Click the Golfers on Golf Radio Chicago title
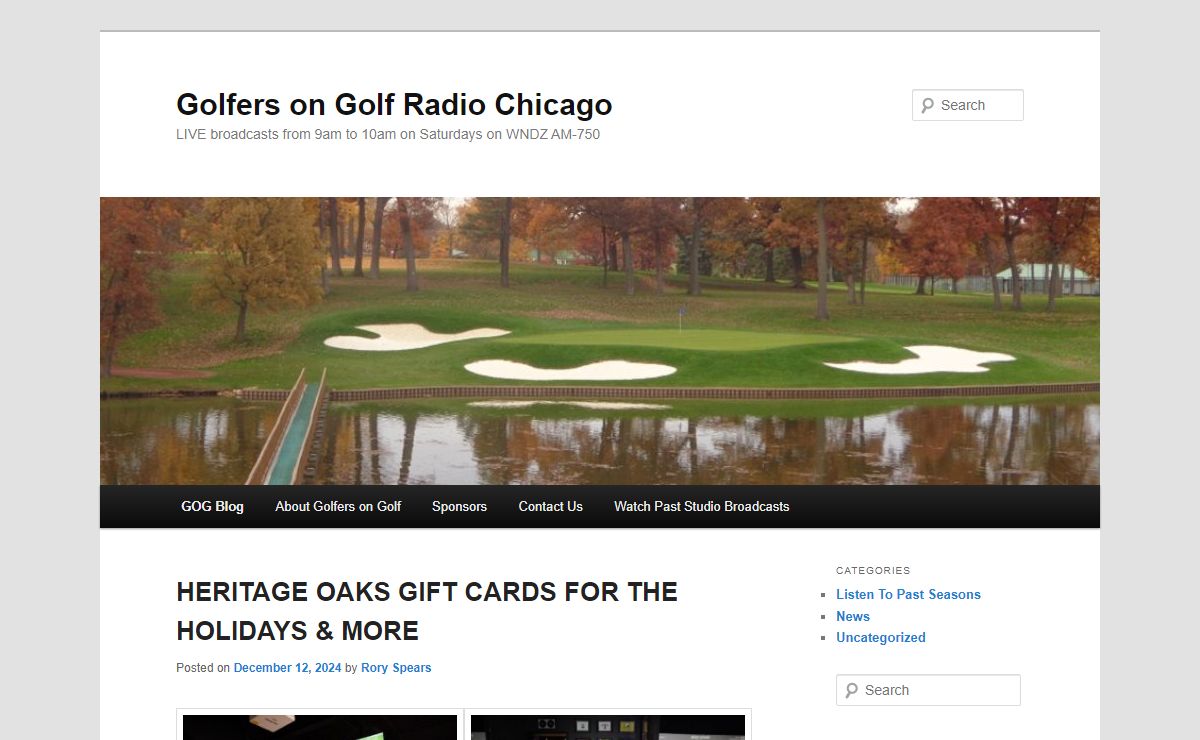 pos(394,104)
